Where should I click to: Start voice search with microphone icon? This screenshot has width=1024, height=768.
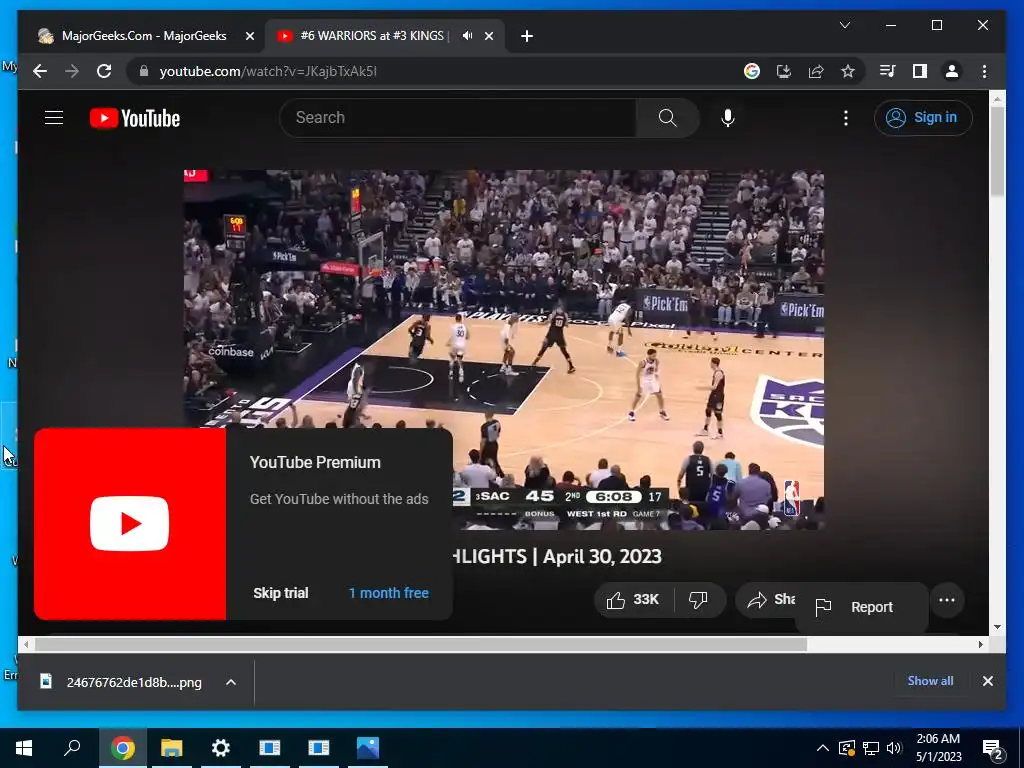[728, 118]
